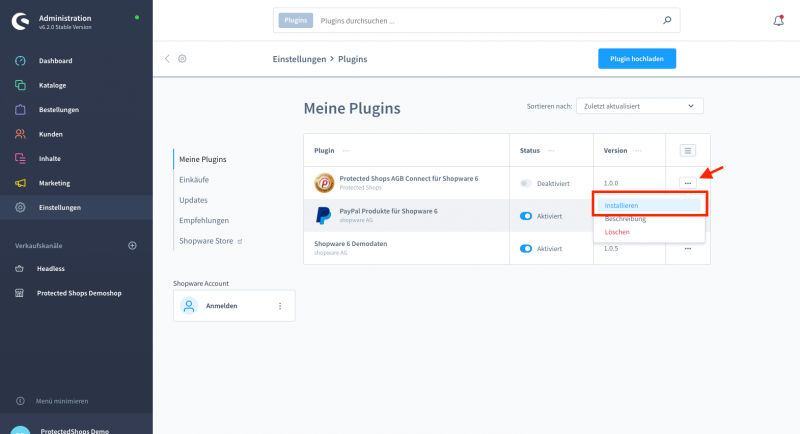Image resolution: width=800 pixels, height=434 pixels.
Task: Add a new Verkaufskanal with plus icon
Action: [132, 246]
